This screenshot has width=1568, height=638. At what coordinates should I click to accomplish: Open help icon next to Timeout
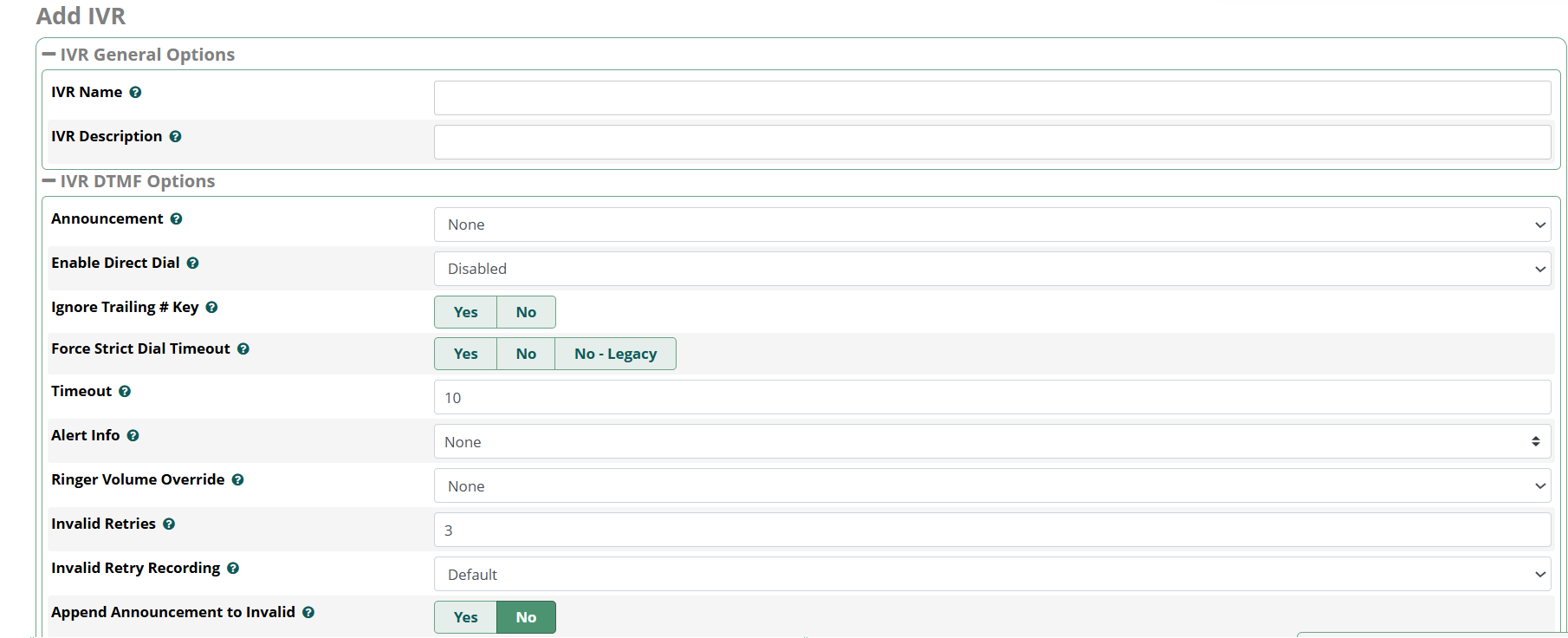click(x=125, y=391)
